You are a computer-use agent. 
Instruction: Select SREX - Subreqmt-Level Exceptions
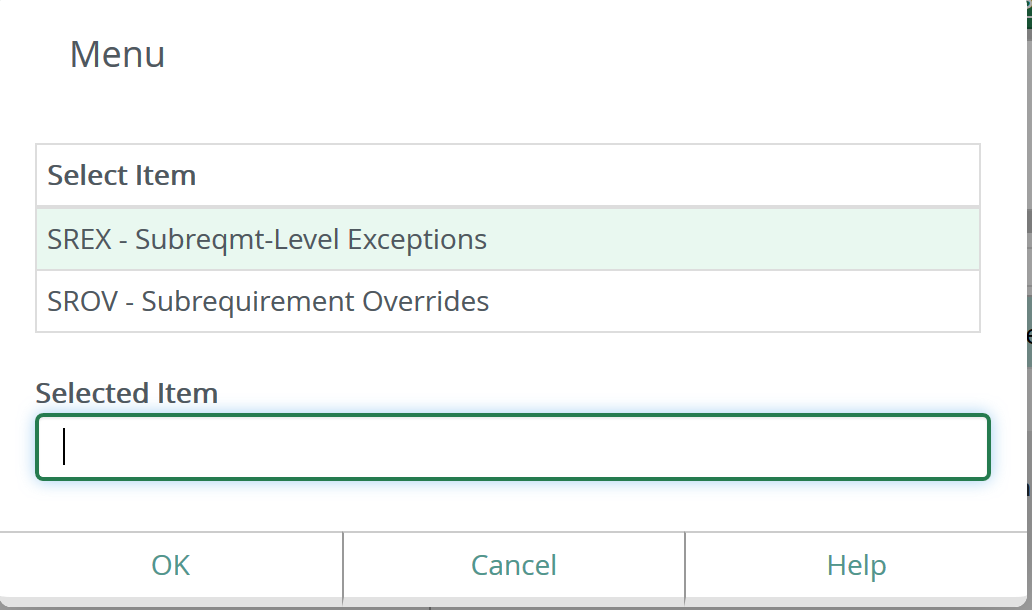click(x=267, y=240)
